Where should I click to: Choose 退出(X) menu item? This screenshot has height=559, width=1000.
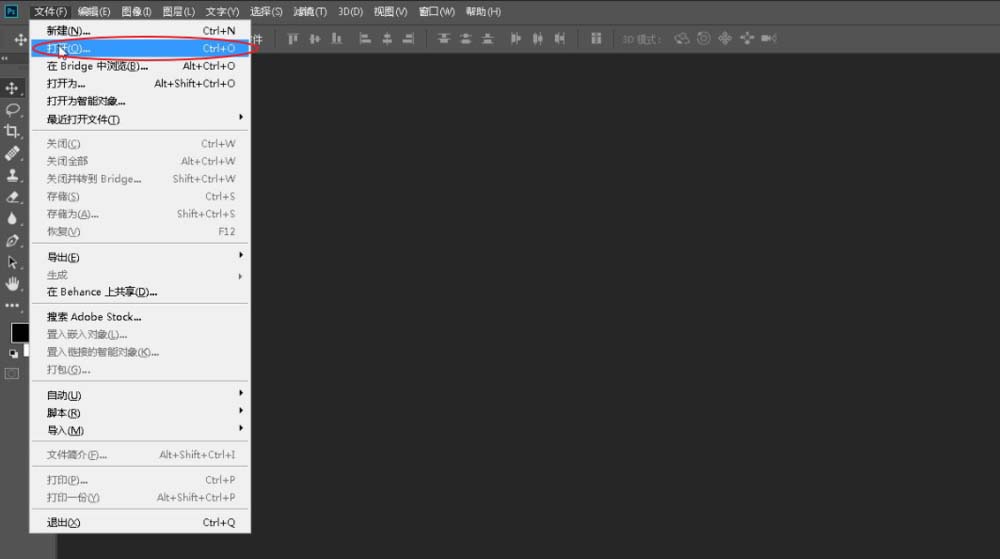[x=140, y=523]
